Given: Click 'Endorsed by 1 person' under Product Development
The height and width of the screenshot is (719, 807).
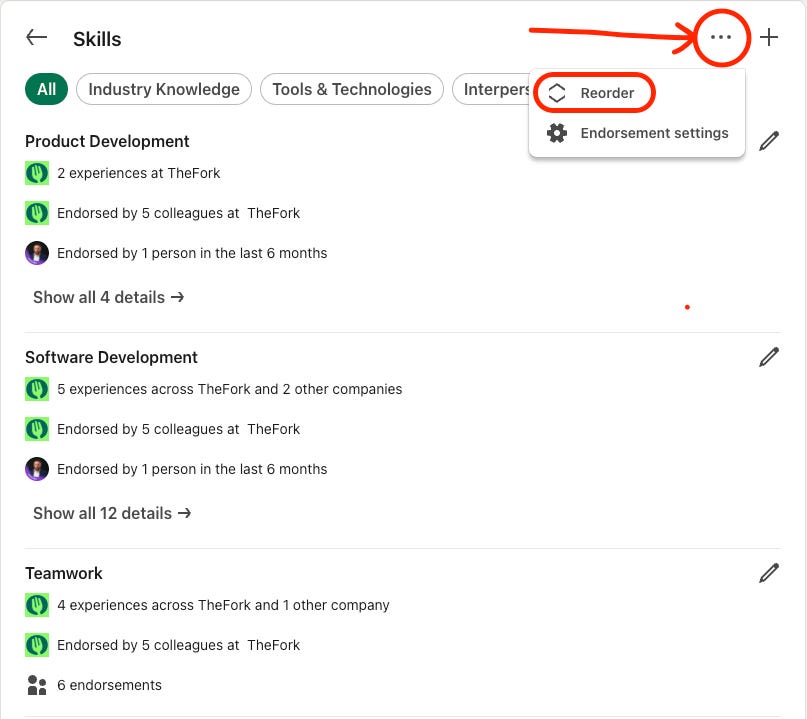Looking at the screenshot, I should (x=192, y=253).
